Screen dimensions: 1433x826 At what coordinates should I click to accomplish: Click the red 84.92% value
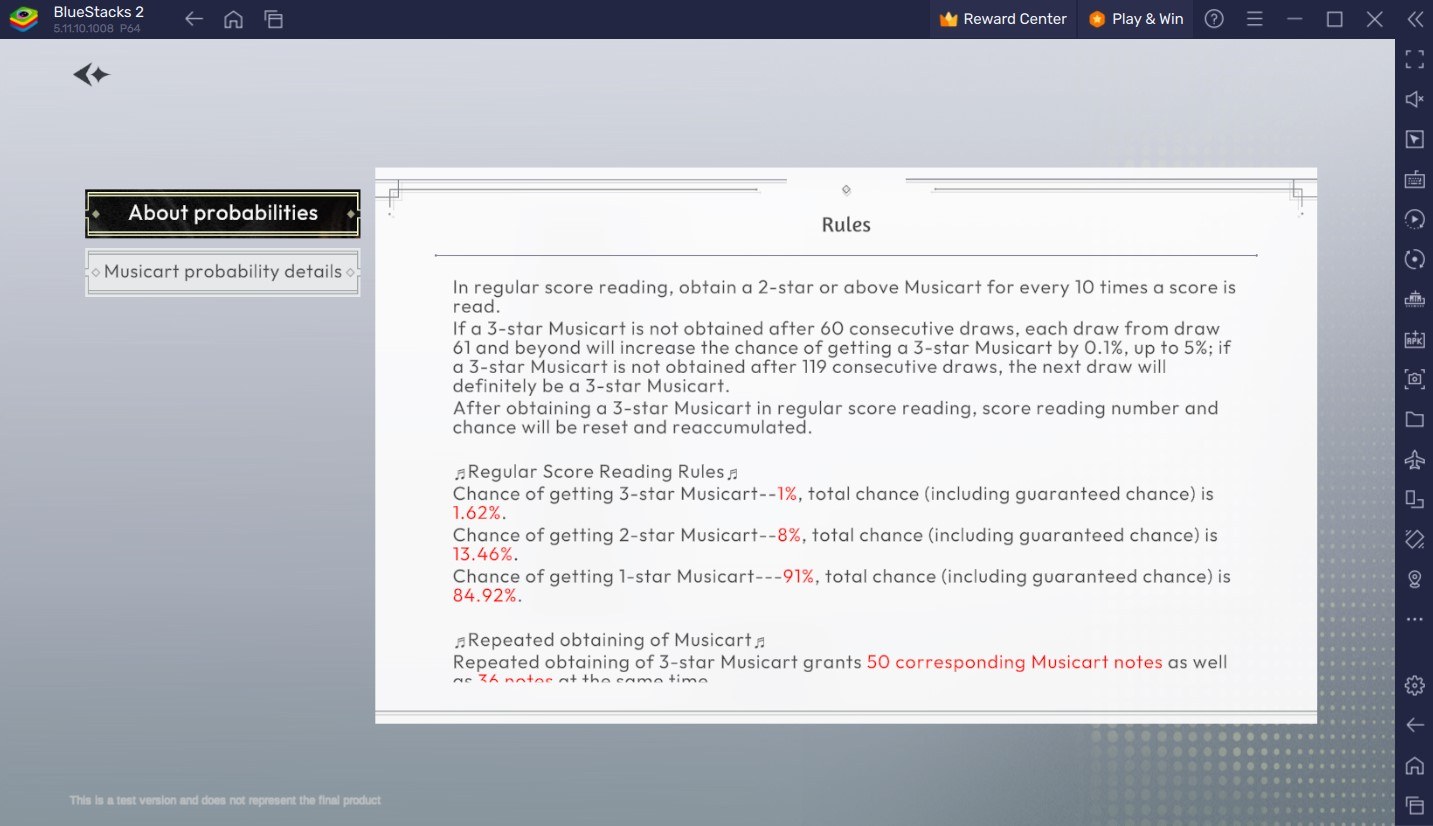pos(487,596)
